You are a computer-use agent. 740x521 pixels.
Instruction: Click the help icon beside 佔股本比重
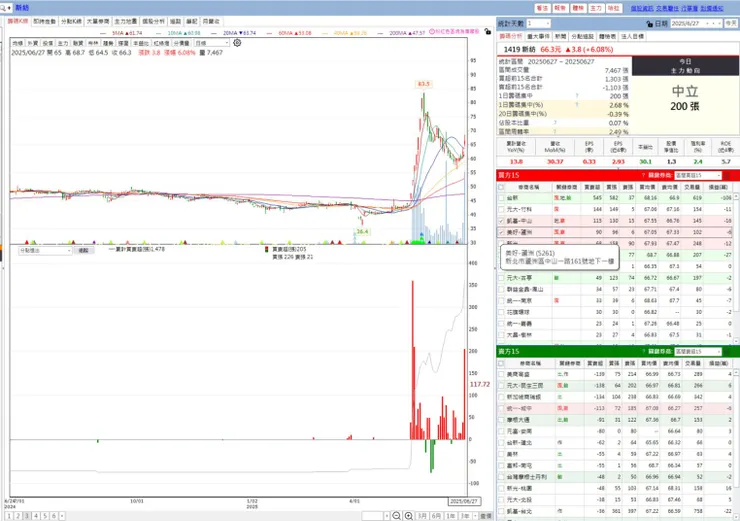(x=555, y=123)
